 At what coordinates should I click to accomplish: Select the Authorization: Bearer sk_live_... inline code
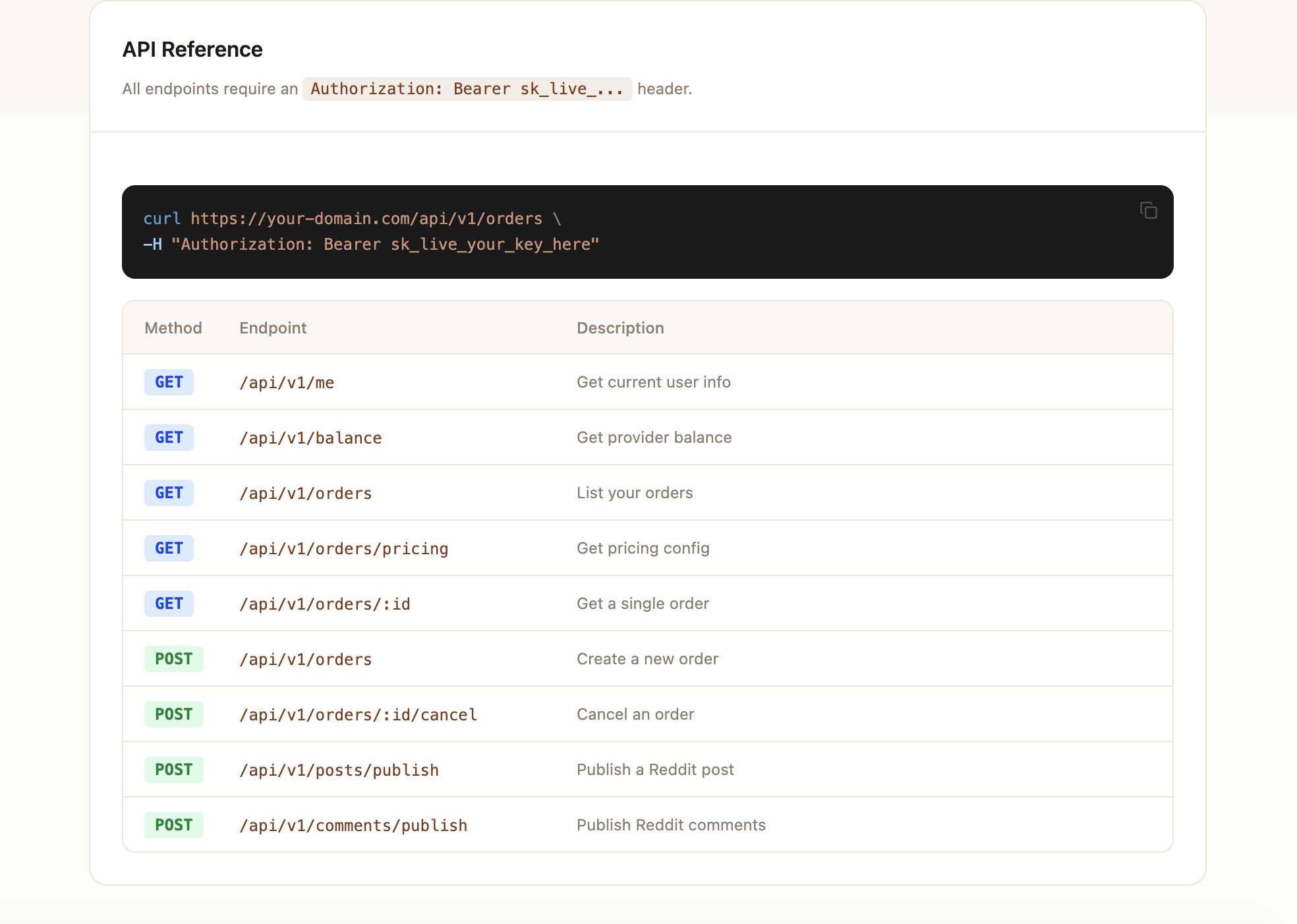click(467, 89)
